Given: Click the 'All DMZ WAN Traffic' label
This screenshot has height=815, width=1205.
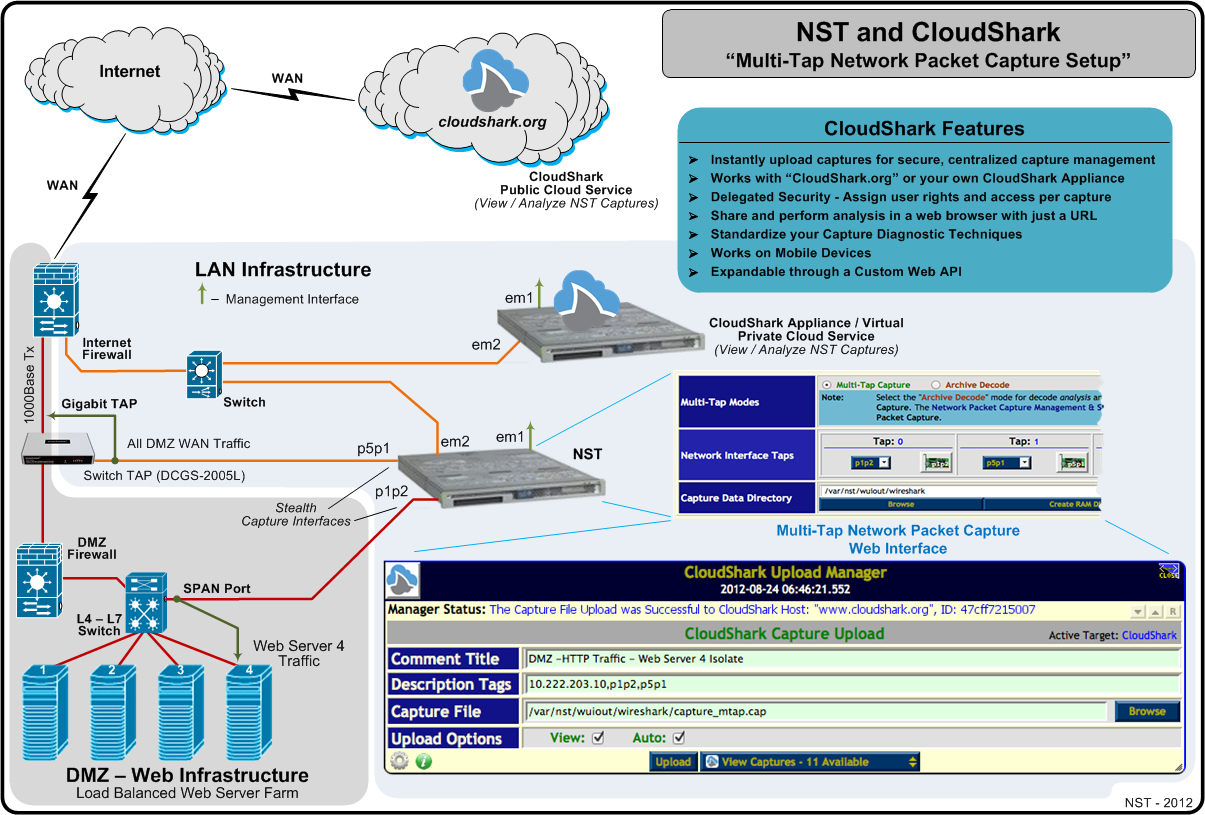Looking at the screenshot, I should coord(188,443).
